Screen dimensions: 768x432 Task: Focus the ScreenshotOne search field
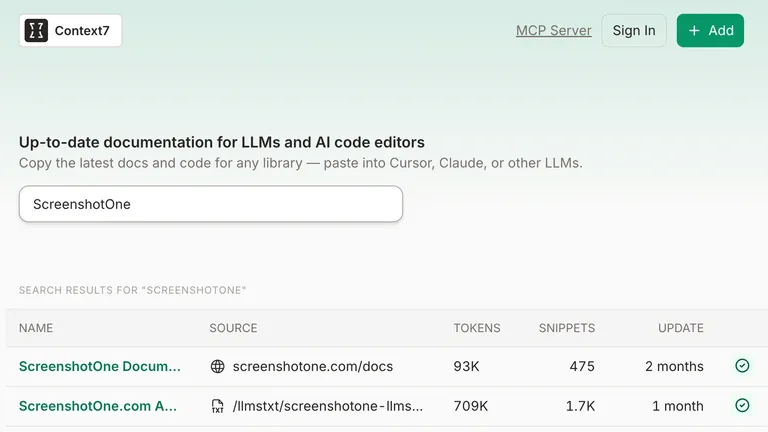(x=211, y=204)
